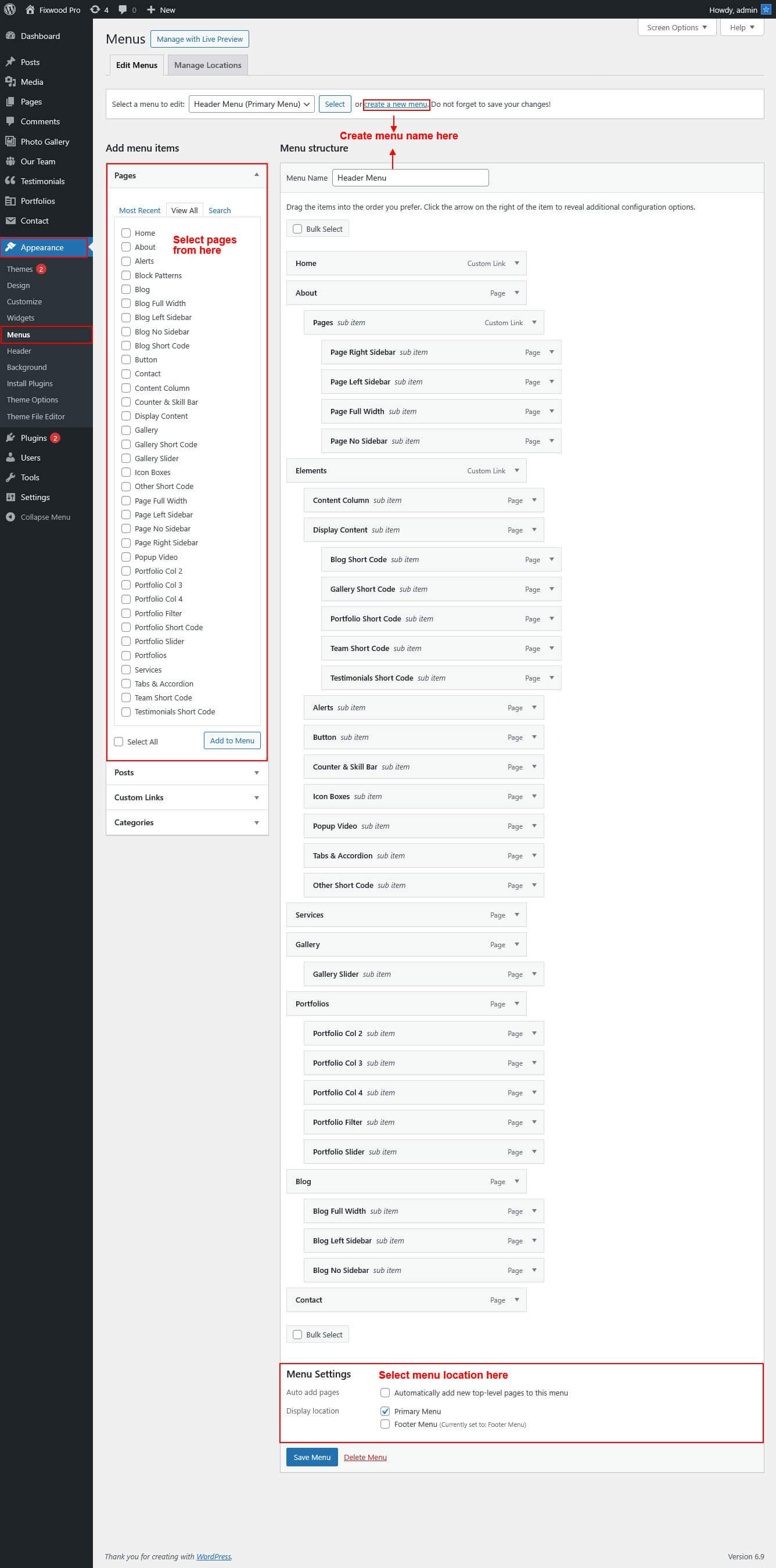
Task: Open the Search tab in Pages panel
Action: (x=219, y=211)
